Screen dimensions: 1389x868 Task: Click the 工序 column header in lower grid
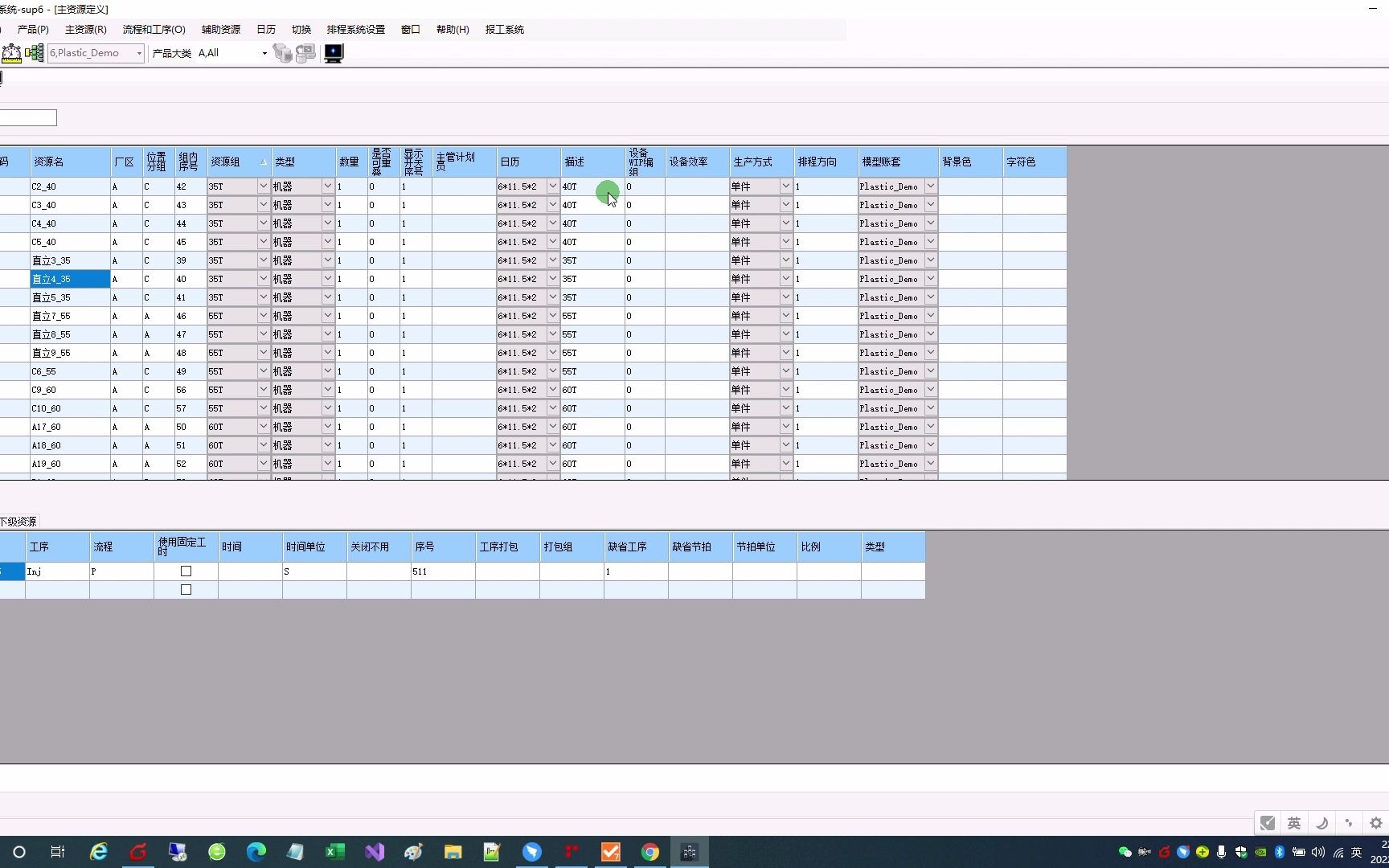[x=57, y=547]
